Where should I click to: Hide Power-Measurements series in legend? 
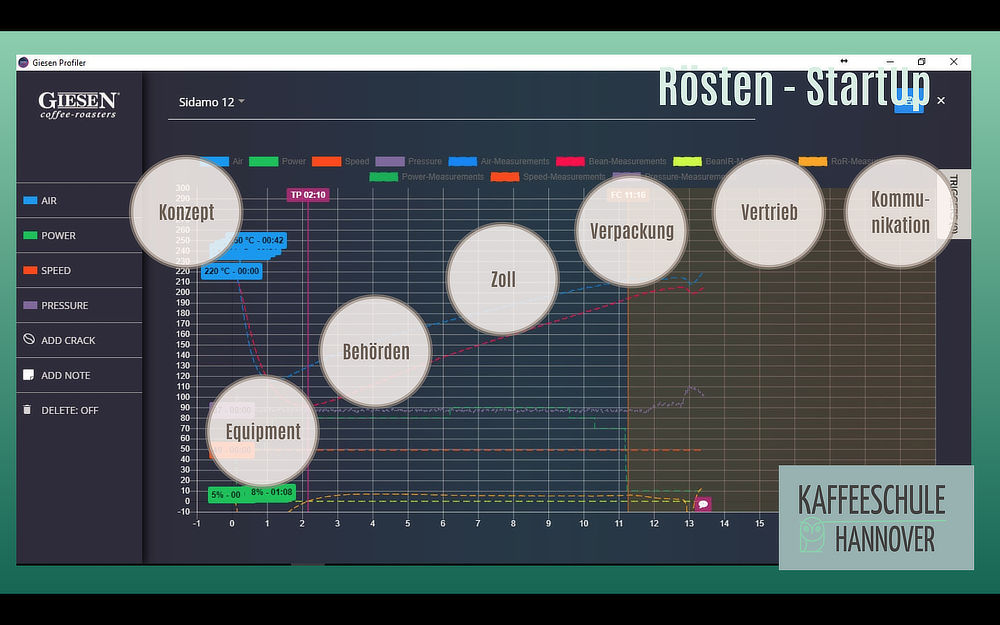(x=440, y=177)
